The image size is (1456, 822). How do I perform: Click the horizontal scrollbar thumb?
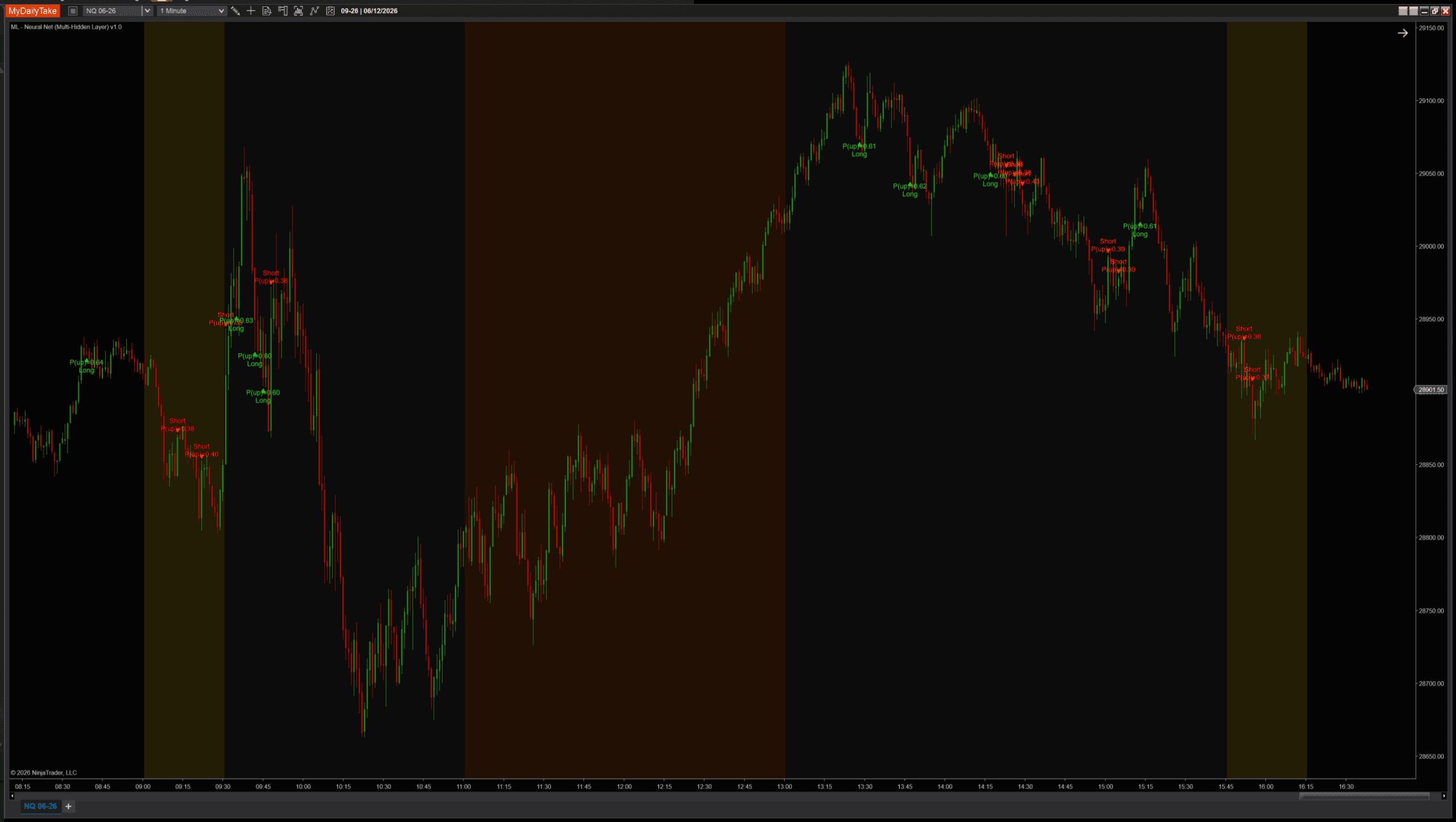pos(1364,796)
